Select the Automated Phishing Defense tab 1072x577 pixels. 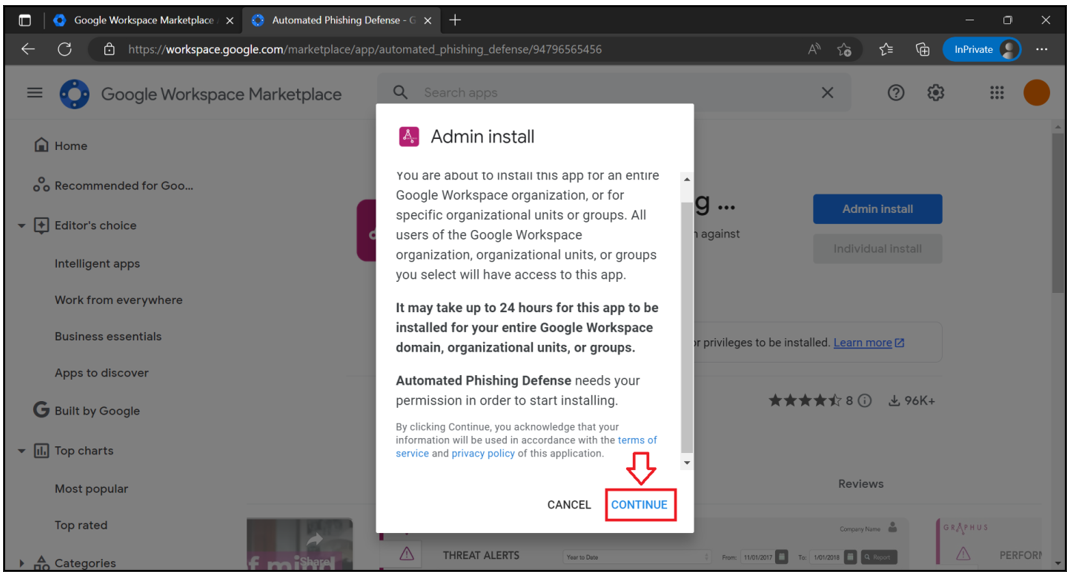point(342,21)
